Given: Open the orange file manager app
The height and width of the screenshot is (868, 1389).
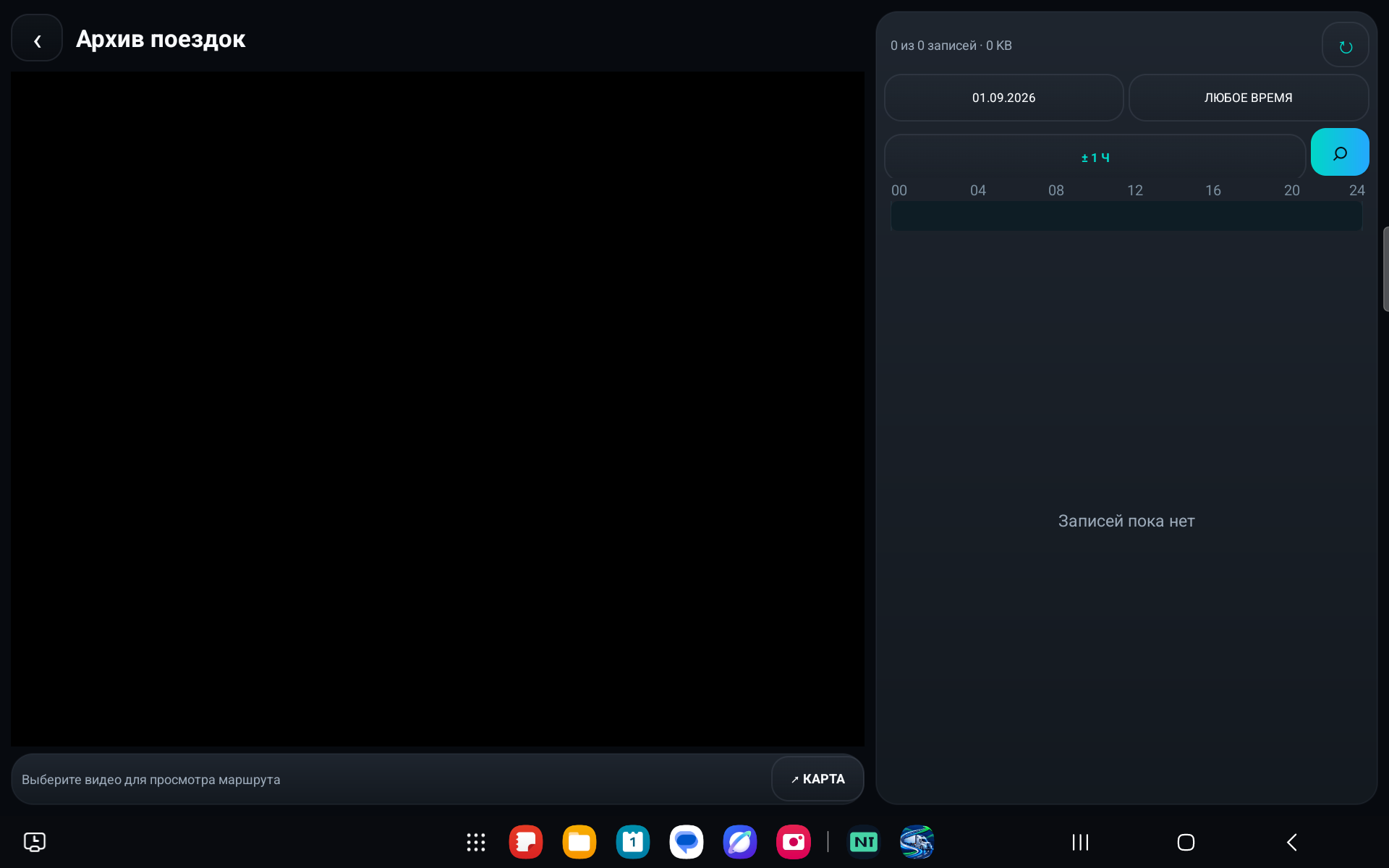Looking at the screenshot, I should [x=579, y=842].
